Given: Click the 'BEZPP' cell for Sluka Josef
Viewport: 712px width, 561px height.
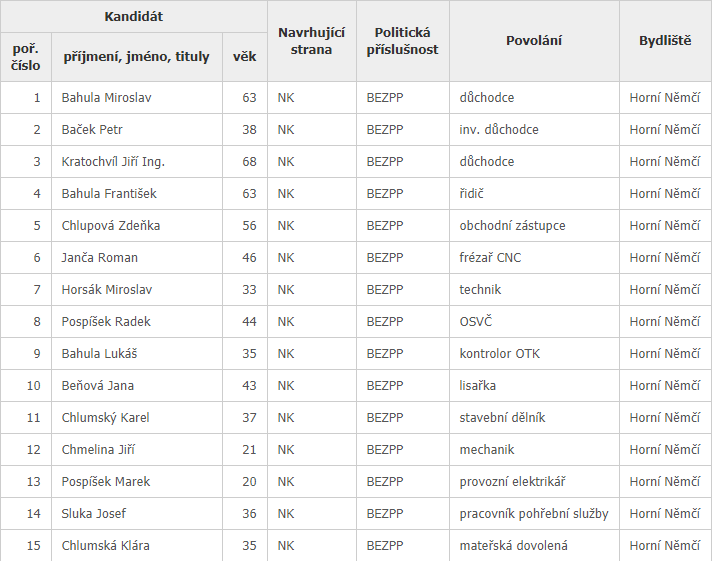Looking at the screenshot, I should coord(384,514).
